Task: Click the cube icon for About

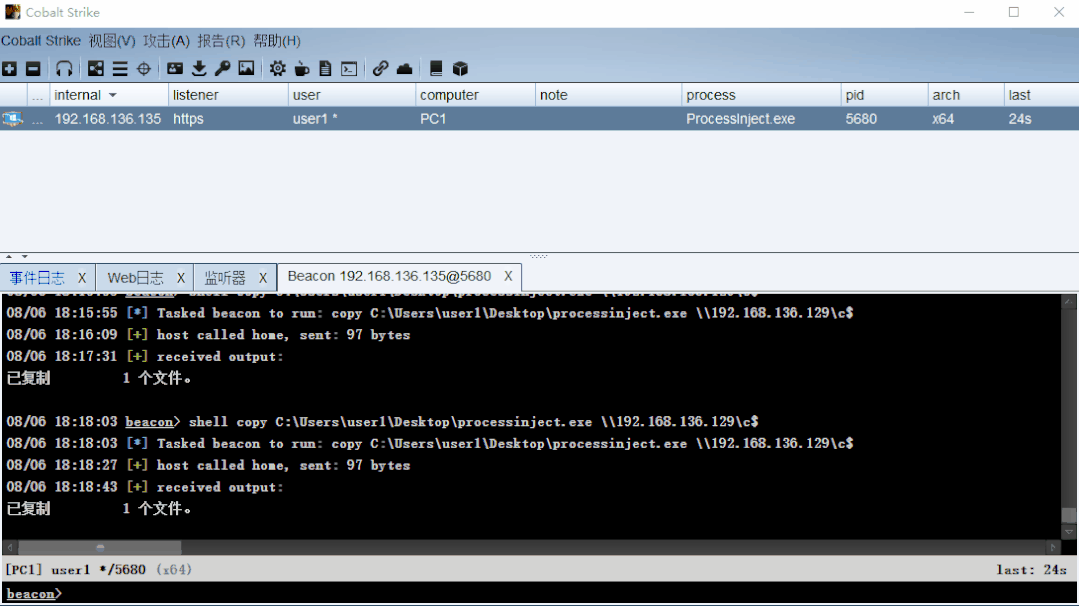Action: coord(460,69)
